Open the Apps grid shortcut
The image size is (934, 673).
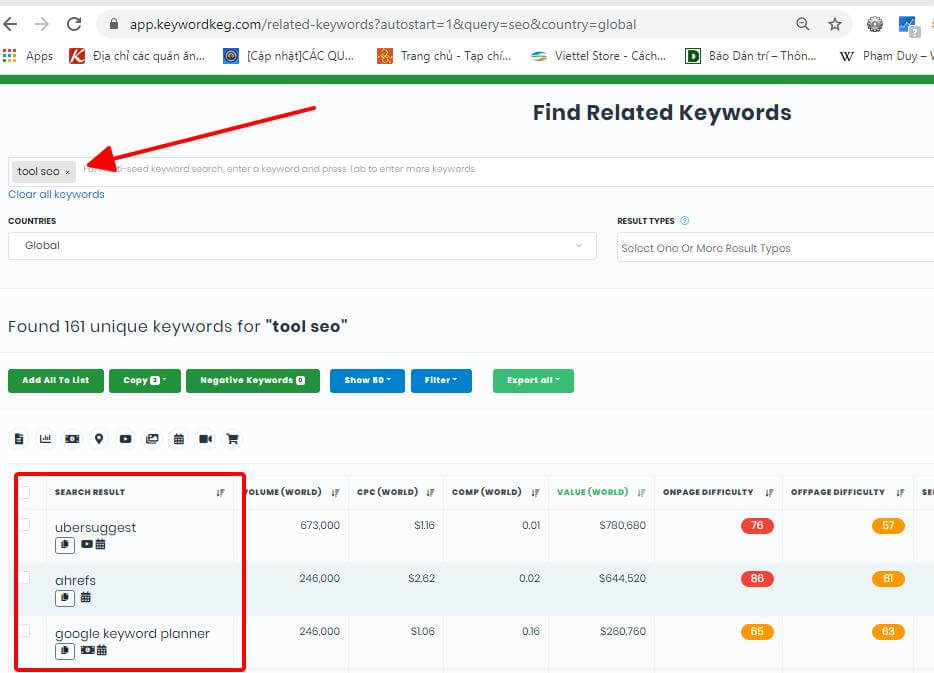pyautogui.click(x=28, y=56)
